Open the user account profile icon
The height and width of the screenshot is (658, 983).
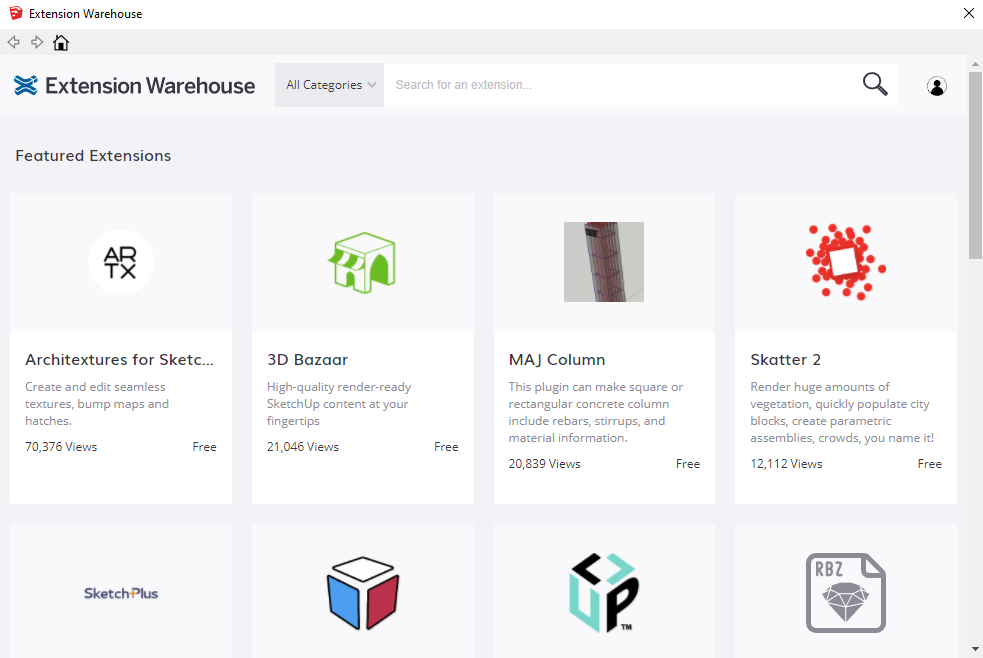point(937,86)
